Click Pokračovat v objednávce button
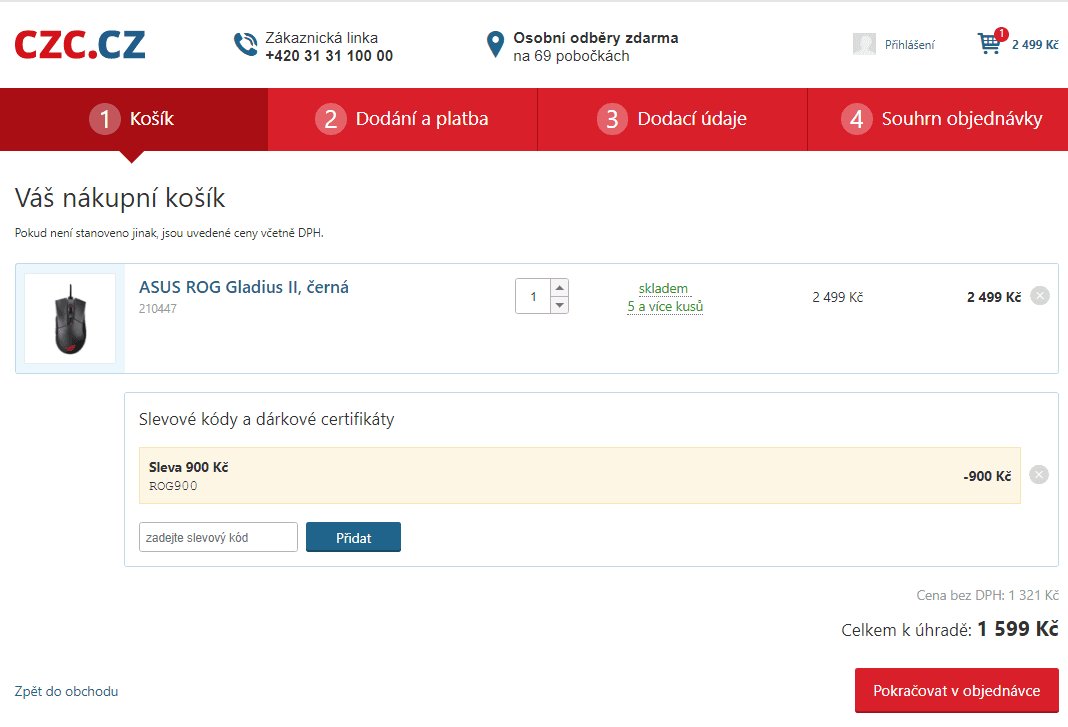Viewport: 1068px width, 727px height. tap(956, 690)
